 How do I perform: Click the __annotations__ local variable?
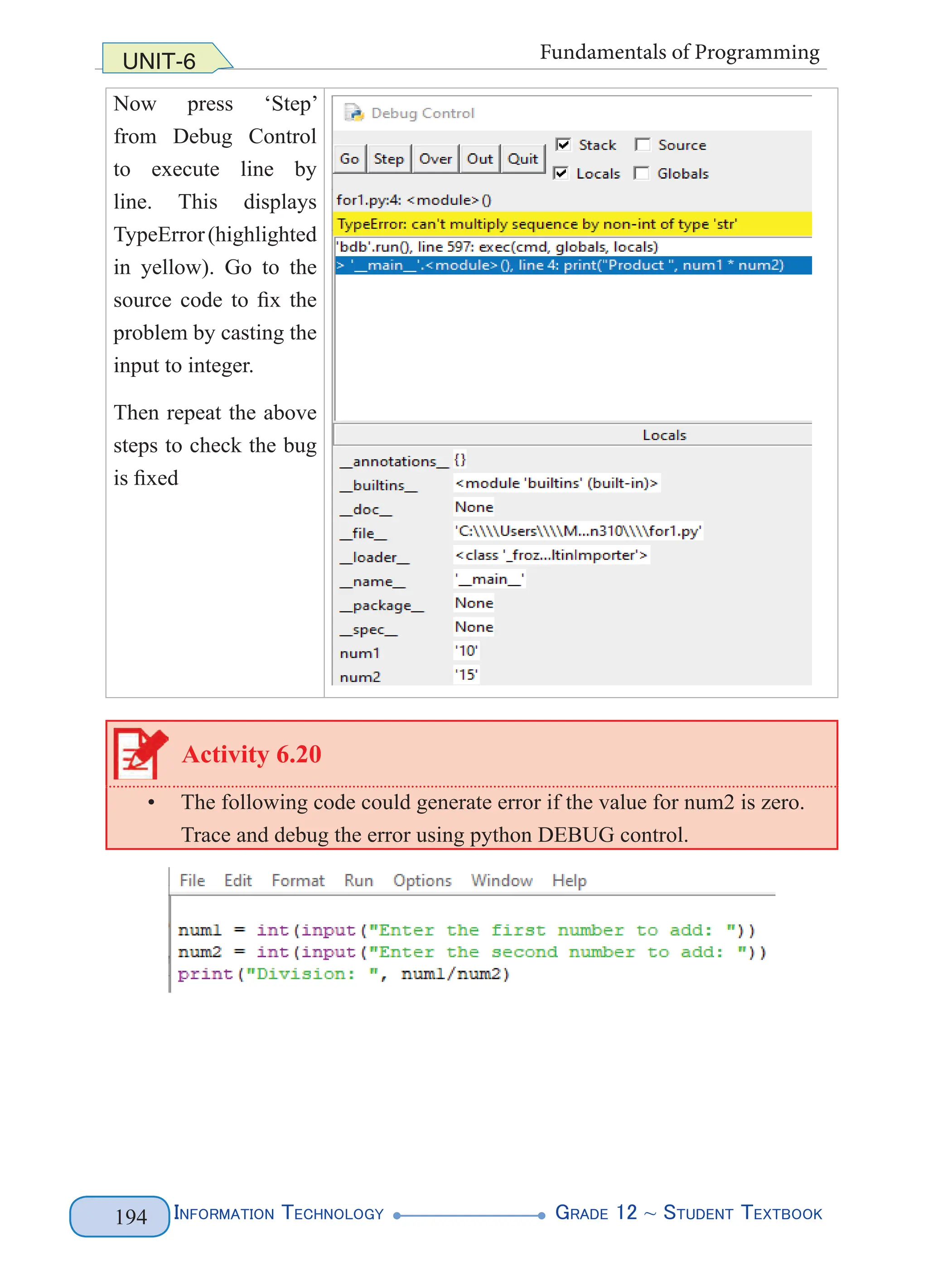[394, 462]
